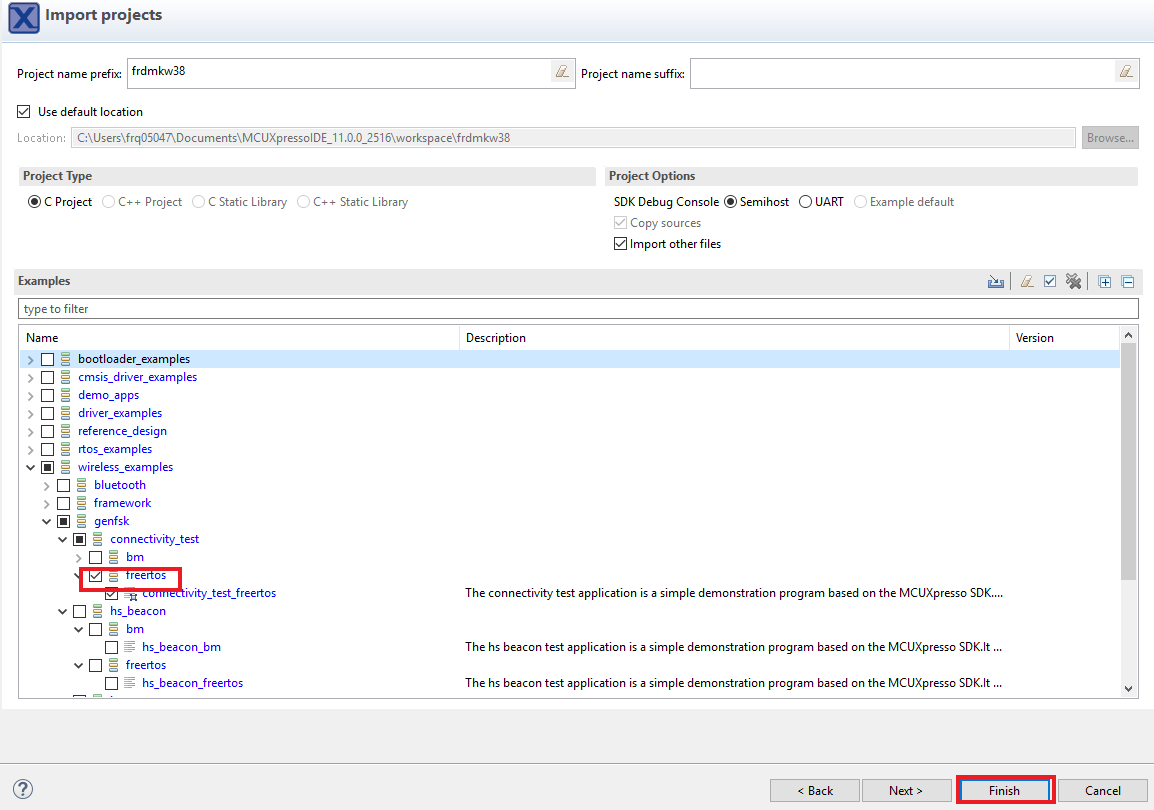Clear the project name prefix with eraser icon
The width and height of the screenshot is (1154, 810).
[x=562, y=72]
